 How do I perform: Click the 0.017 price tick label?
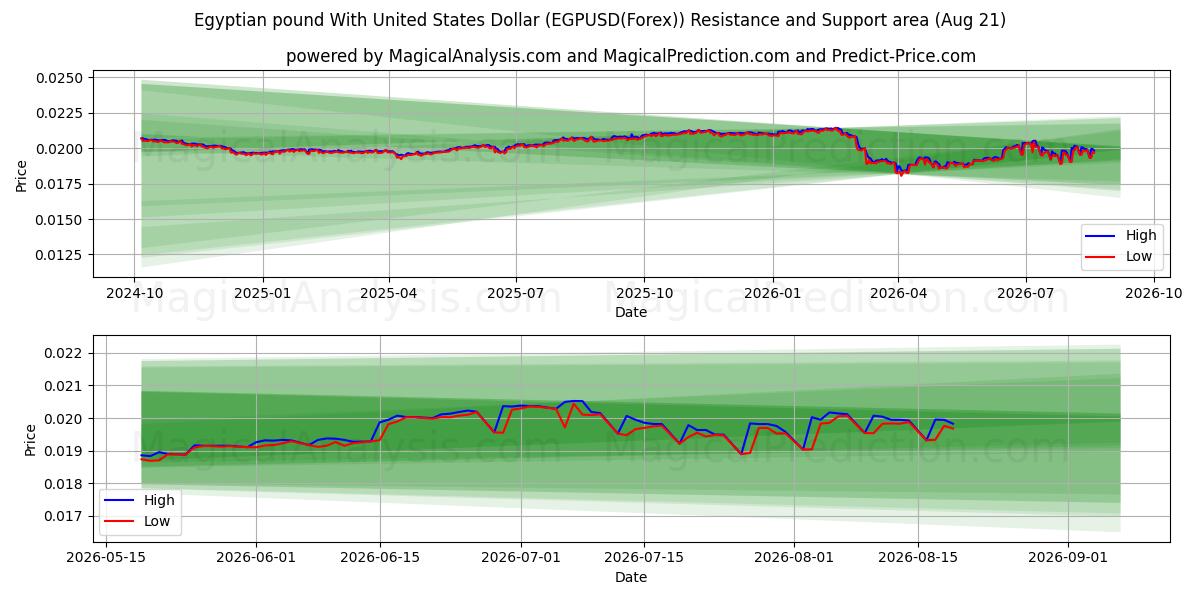[x=66, y=517]
